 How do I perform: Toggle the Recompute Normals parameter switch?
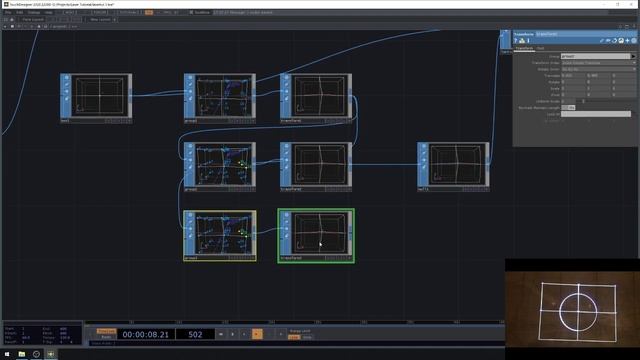tap(568, 108)
